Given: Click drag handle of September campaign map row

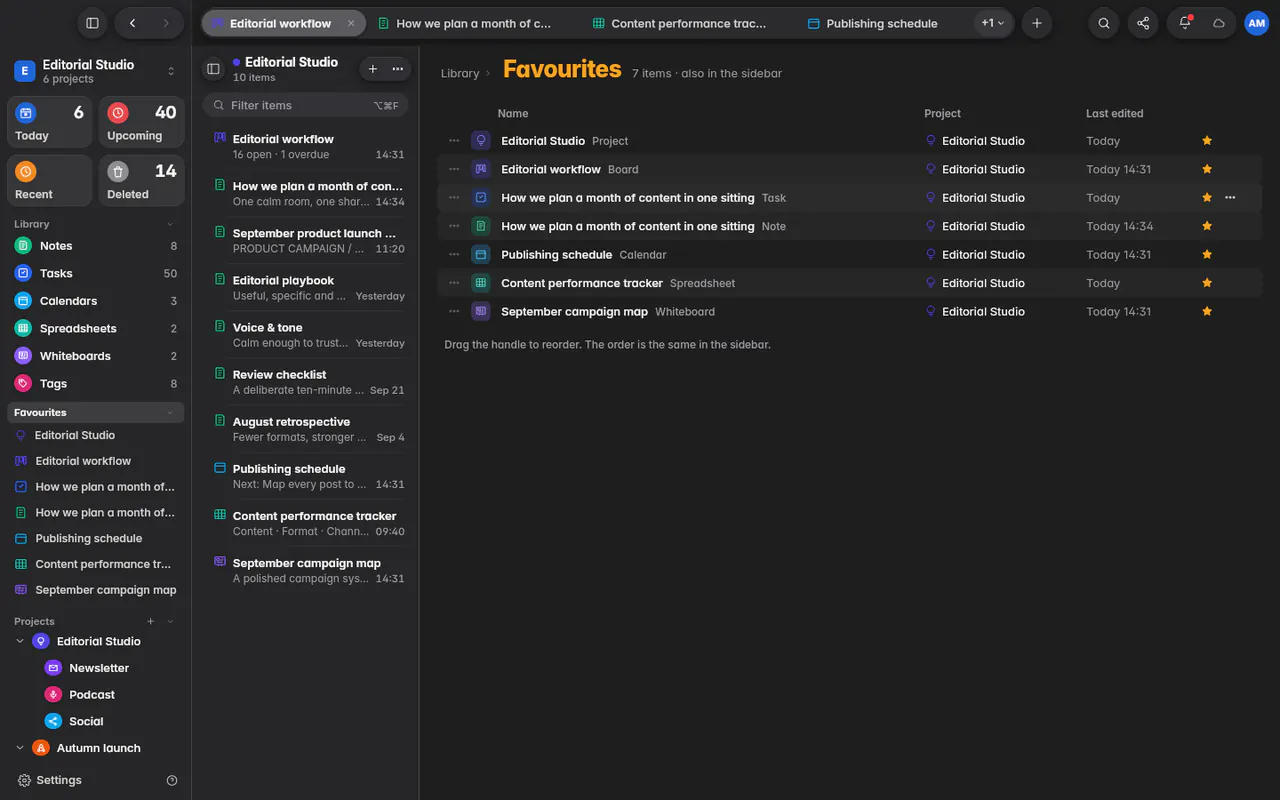Looking at the screenshot, I should (454, 311).
